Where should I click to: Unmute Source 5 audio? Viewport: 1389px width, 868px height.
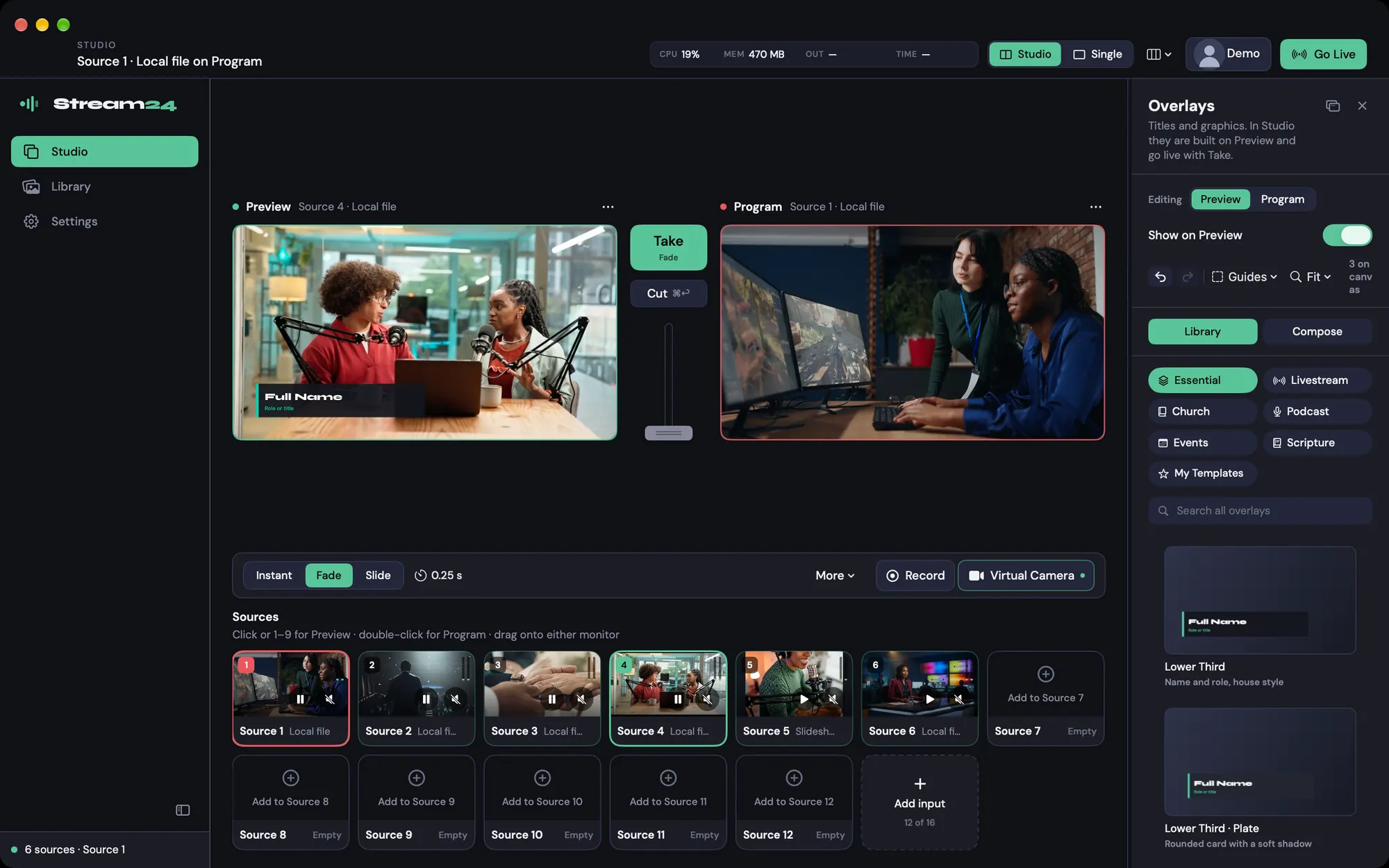point(833,699)
